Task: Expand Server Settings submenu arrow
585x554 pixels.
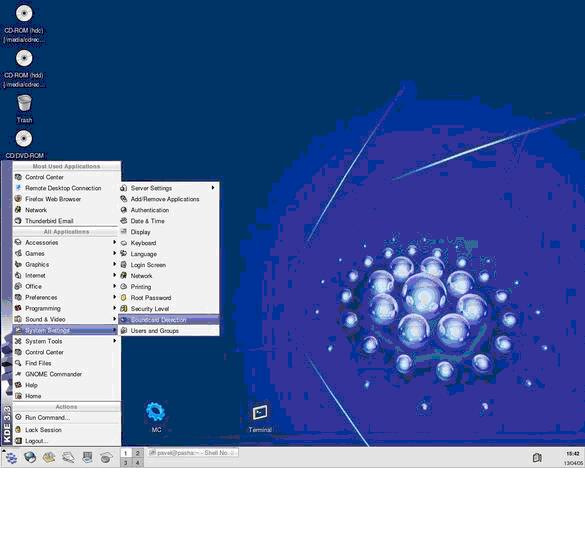Action: [x=213, y=188]
